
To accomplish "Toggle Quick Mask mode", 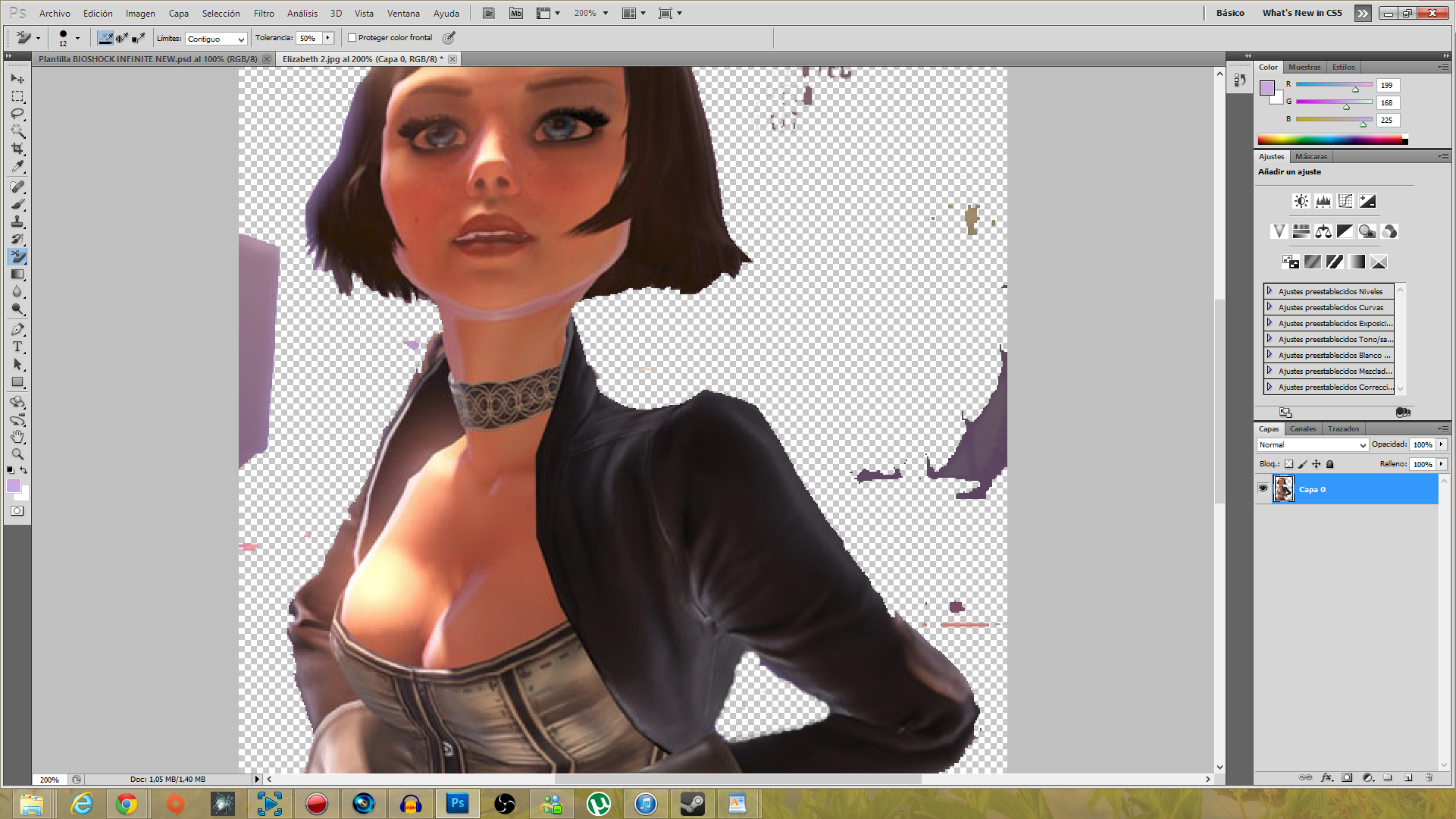I will (x=17, y=511).
